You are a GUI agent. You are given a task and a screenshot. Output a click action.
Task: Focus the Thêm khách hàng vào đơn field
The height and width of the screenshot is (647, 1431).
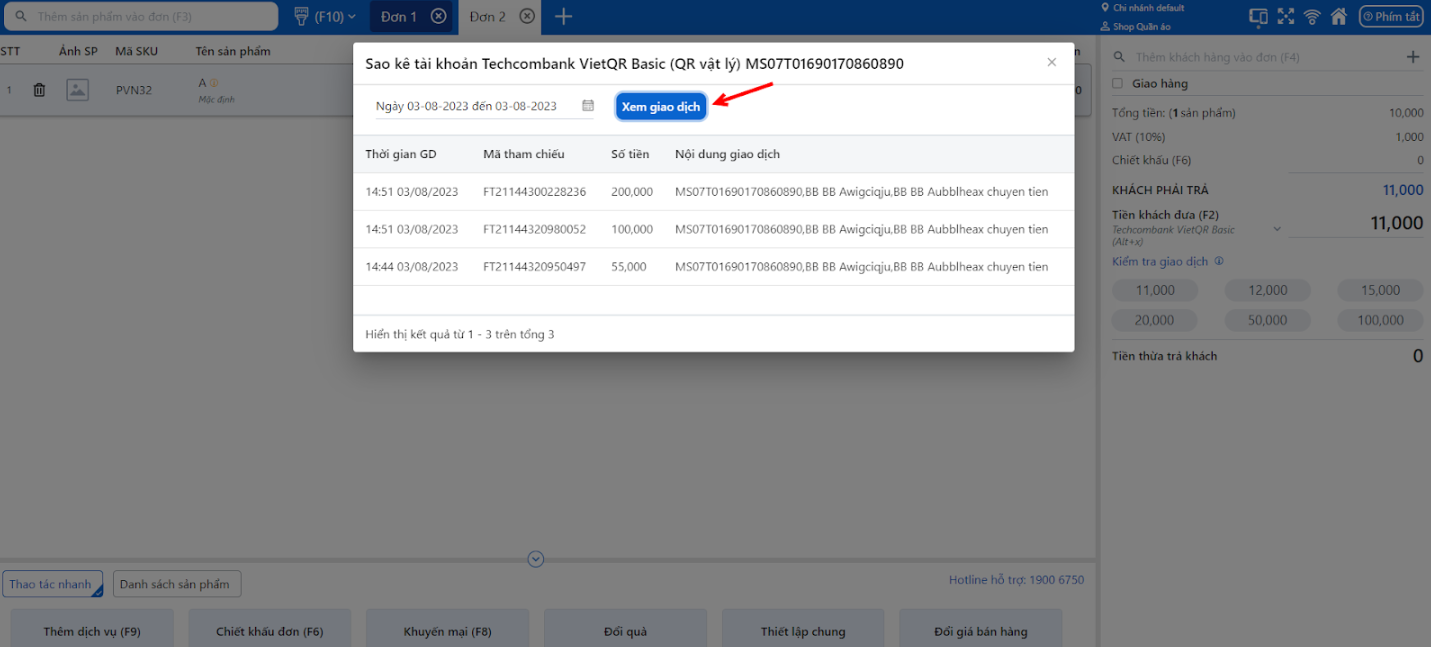point(1255,57)
